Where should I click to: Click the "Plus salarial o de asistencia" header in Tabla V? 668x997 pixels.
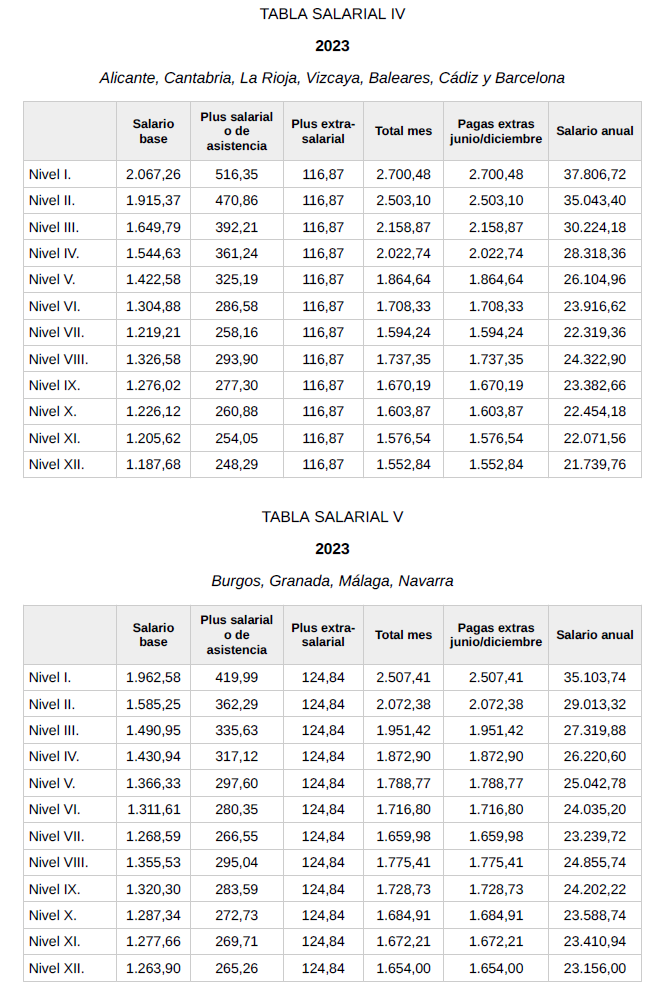[237, 635]
